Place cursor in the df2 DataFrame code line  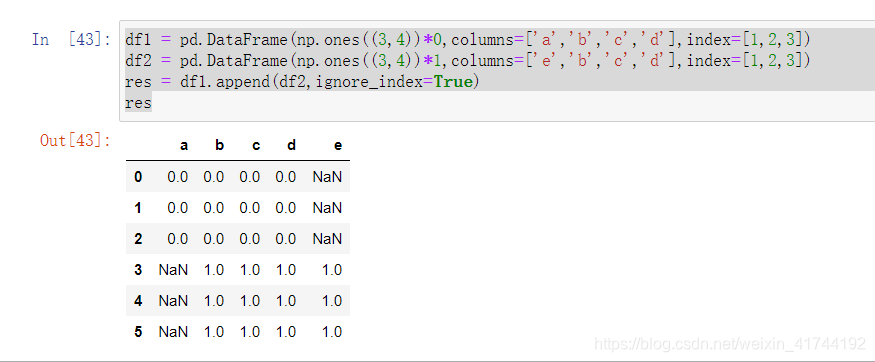(467, 60)
